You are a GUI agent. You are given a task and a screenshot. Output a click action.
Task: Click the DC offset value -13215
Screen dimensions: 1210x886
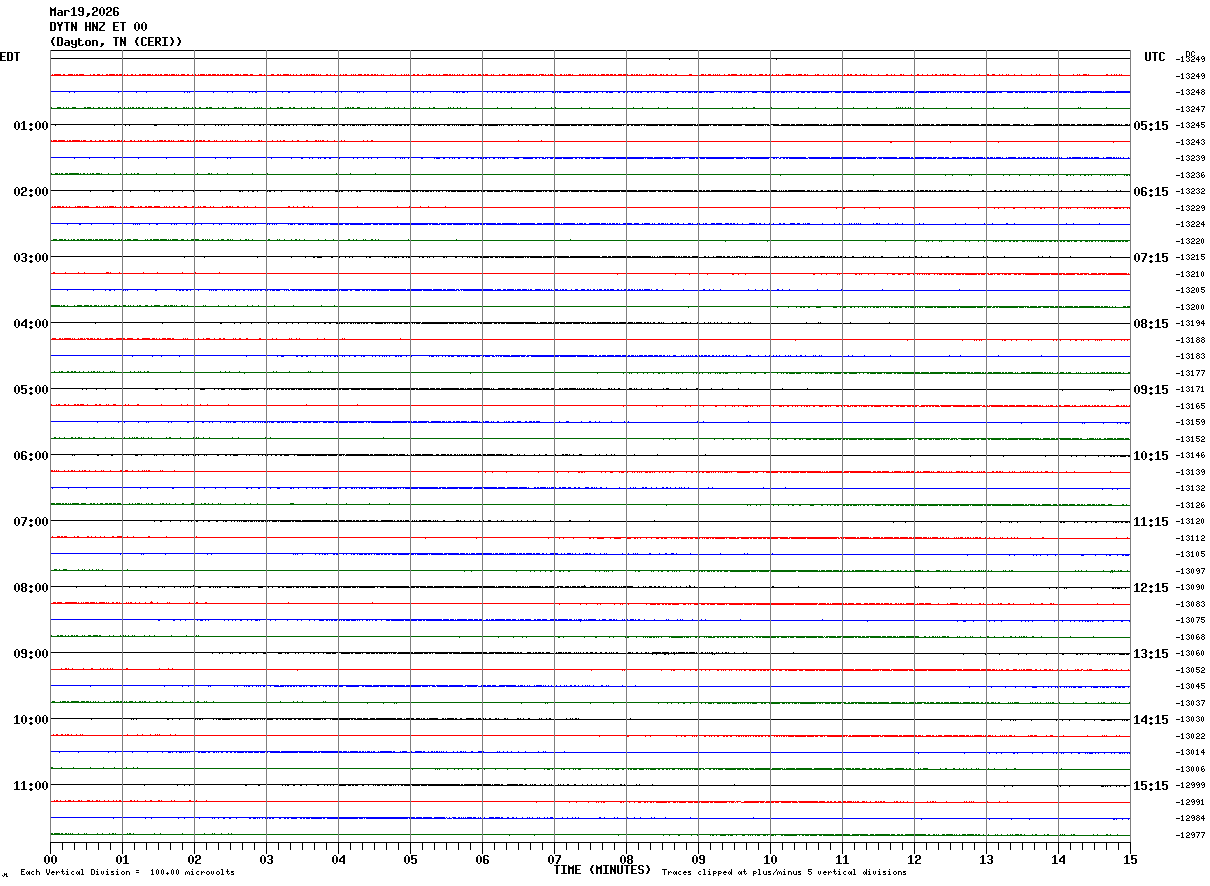[x=1190, y=257]
